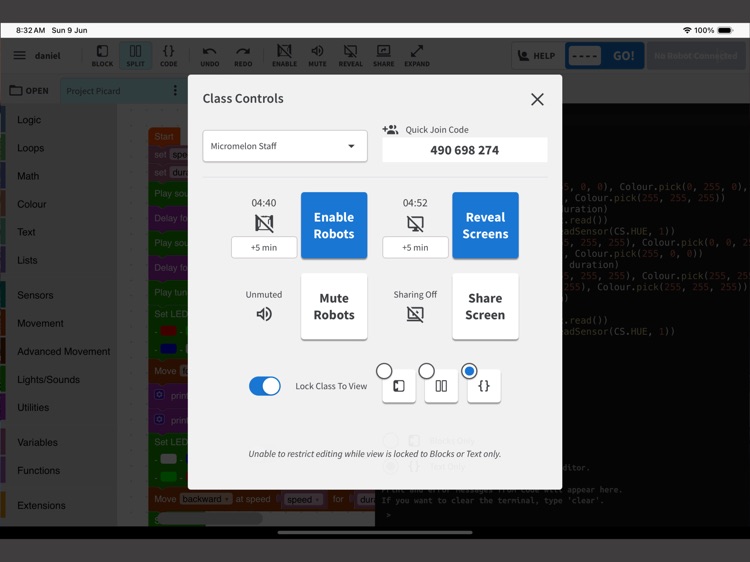Open the hamburger menu beside daniel
The image size is (750, 562).
pyautogui.click(x=20, y=55)
